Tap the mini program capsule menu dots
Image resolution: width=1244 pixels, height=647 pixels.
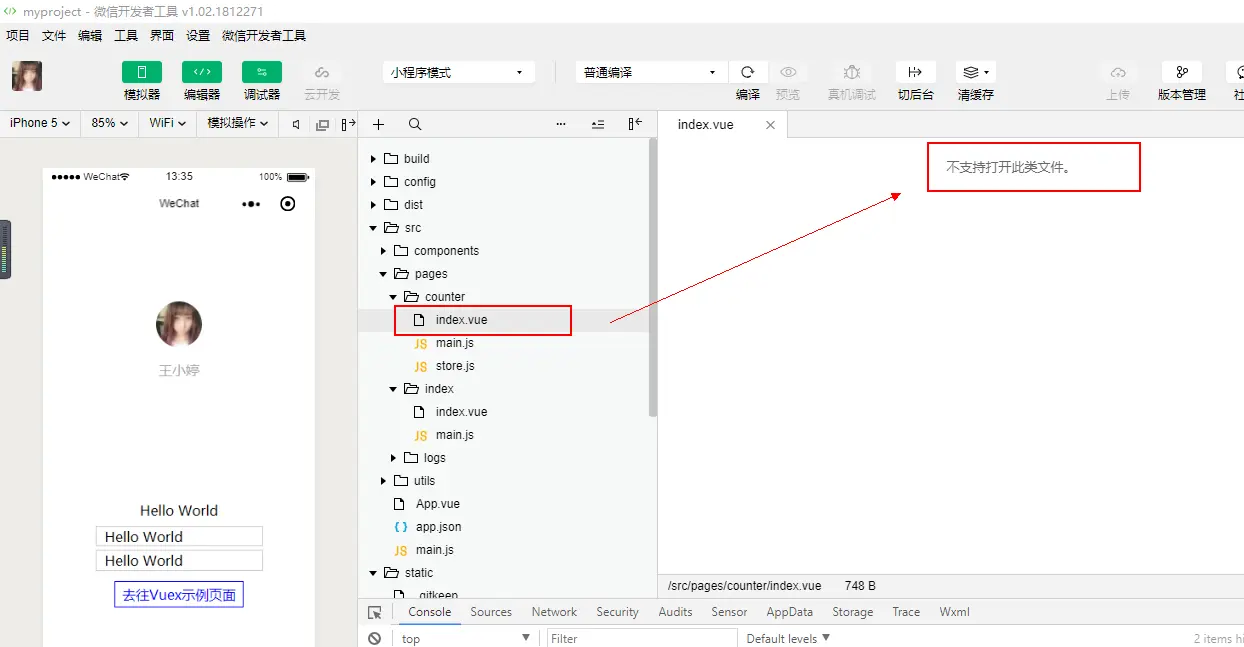(x=251, y=203)
